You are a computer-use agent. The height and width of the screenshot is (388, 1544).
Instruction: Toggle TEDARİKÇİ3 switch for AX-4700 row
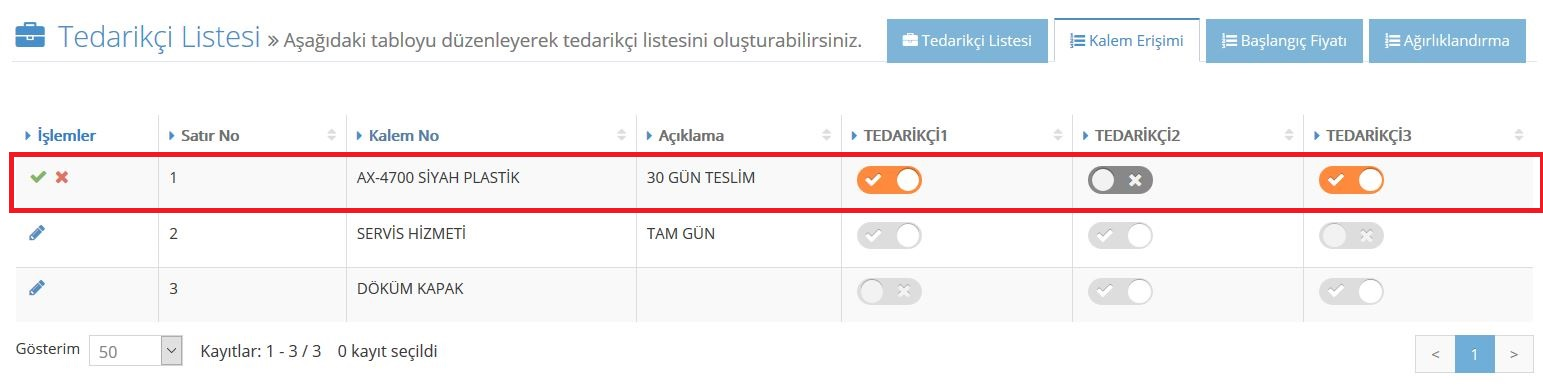[1351, 180]
